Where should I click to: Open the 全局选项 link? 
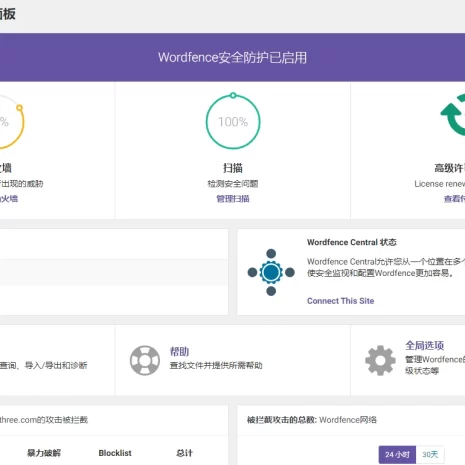pos(424,346)
